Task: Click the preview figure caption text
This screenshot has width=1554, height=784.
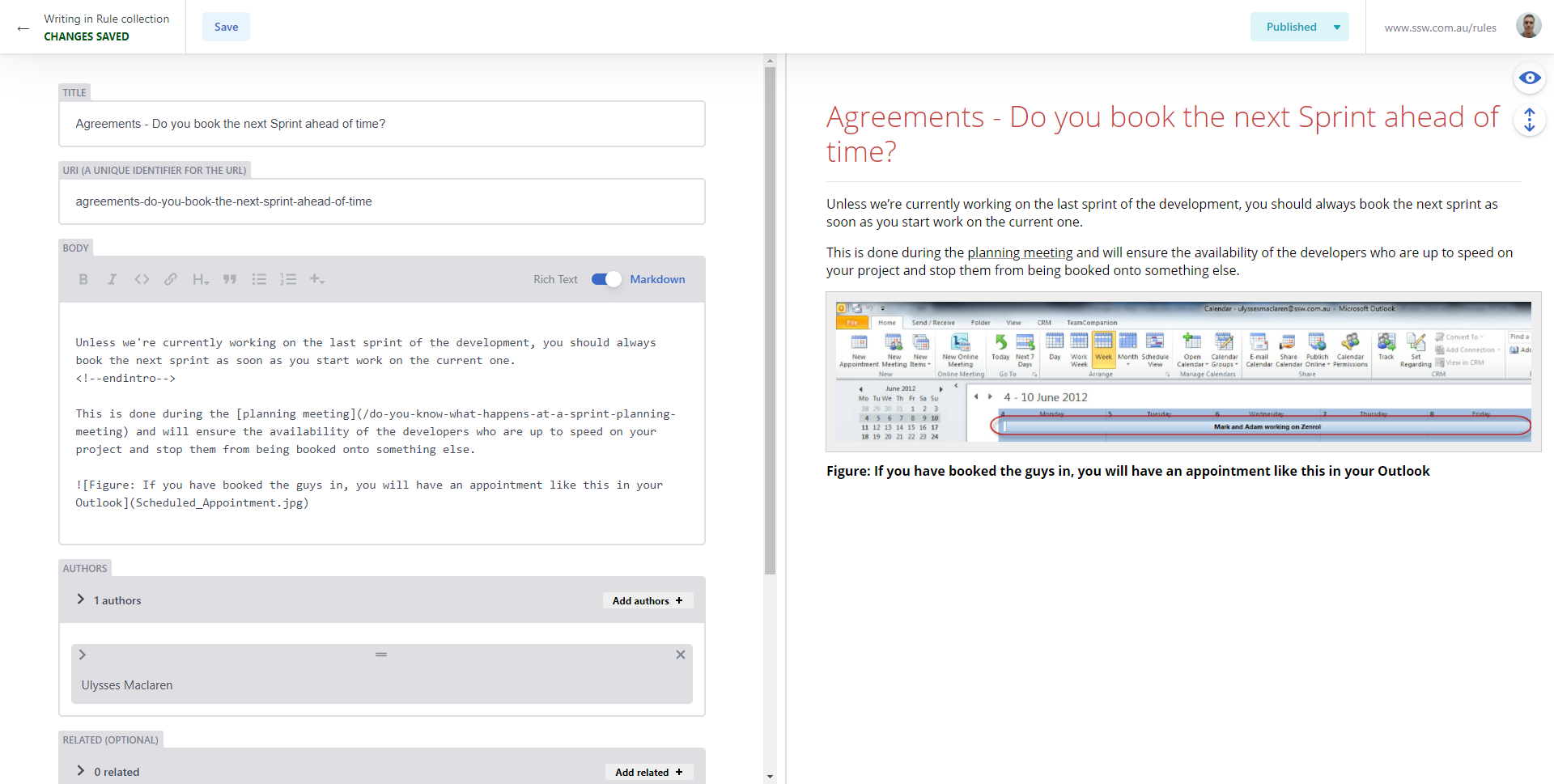Action: click(1127, 471)
